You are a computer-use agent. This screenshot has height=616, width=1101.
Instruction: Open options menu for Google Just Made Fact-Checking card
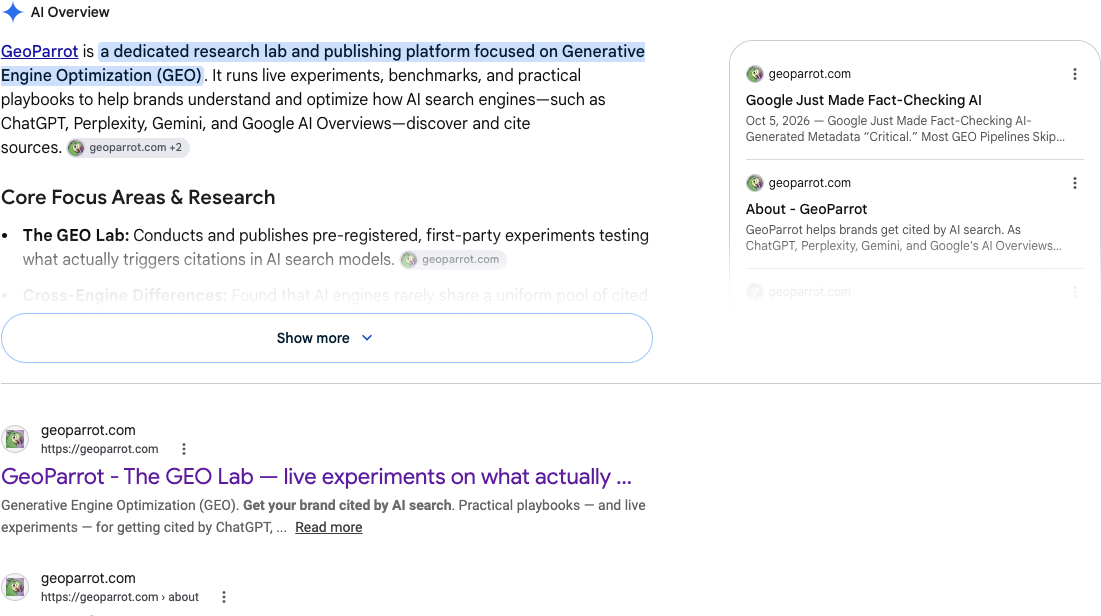point(1074,74)
